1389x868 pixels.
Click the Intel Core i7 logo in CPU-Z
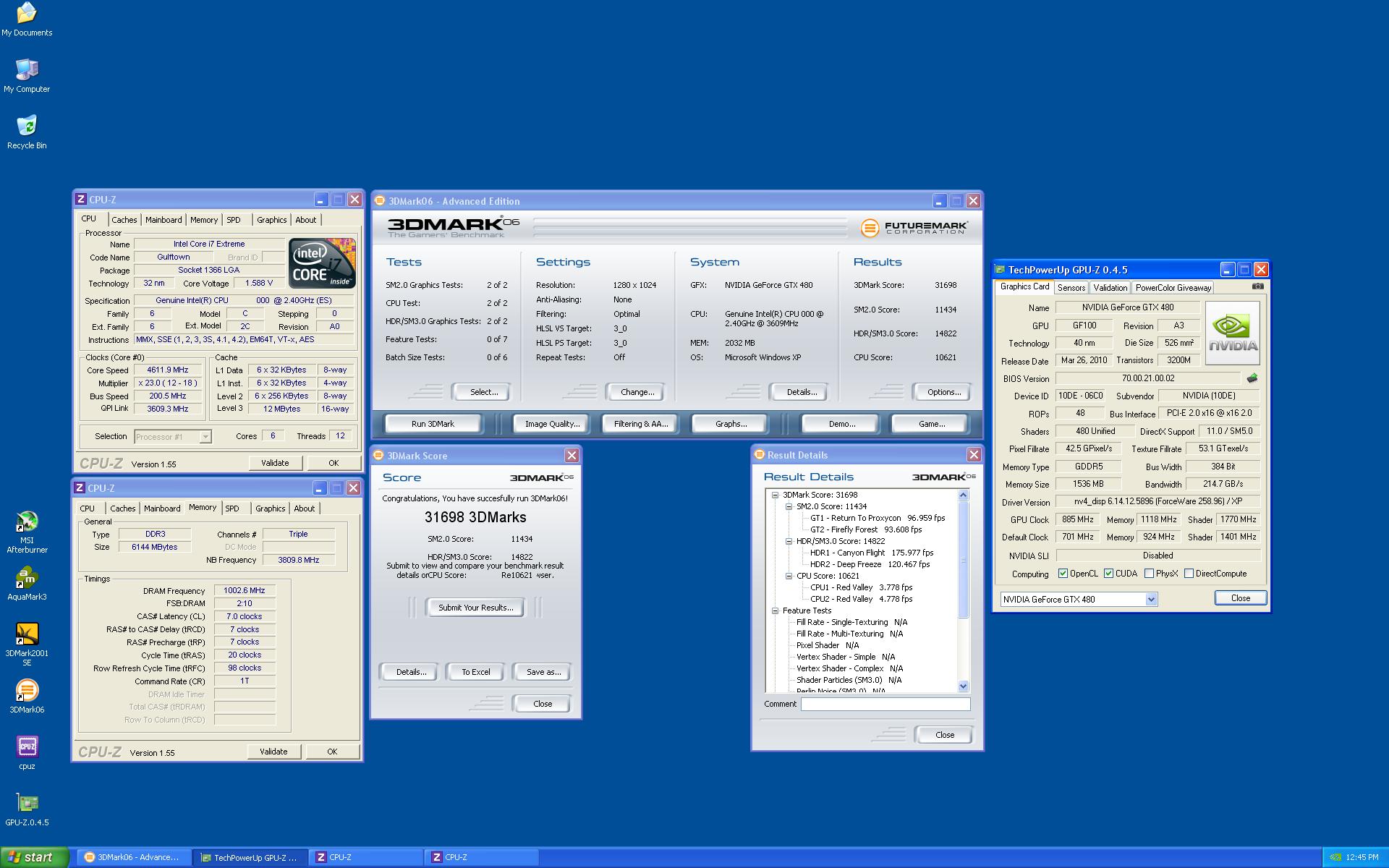[322, 263]
